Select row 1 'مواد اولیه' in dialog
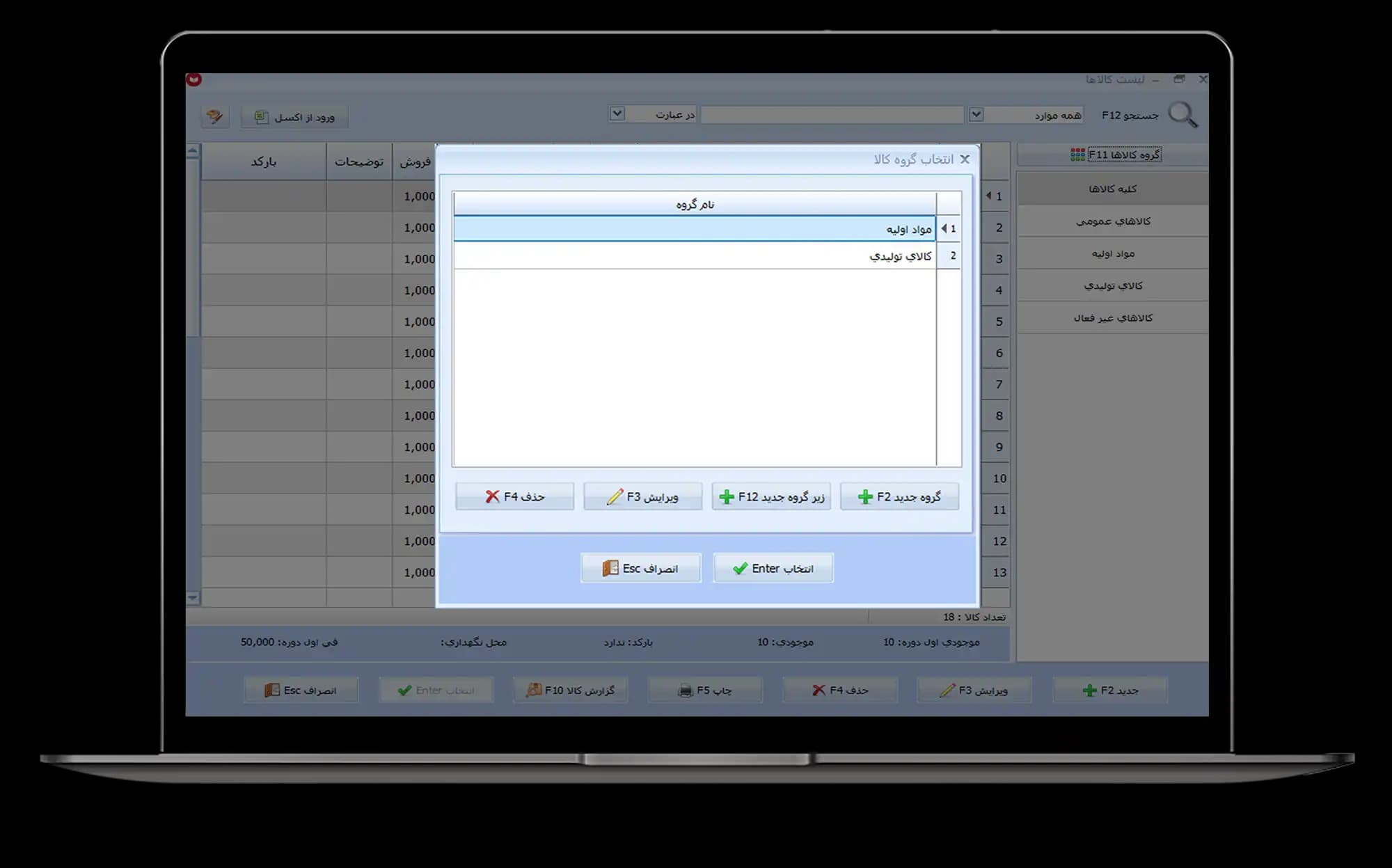Screen dimensions: 1392x868 (x=695, y=229)
